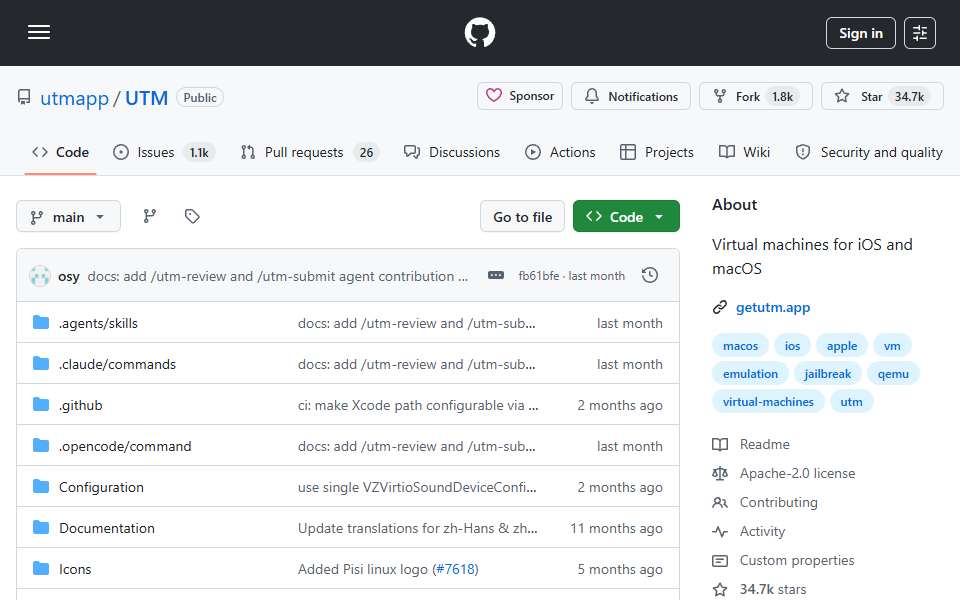Screen dimensions: 960x600
Task: Select the jailbreak topic tag
Action: 827,374
